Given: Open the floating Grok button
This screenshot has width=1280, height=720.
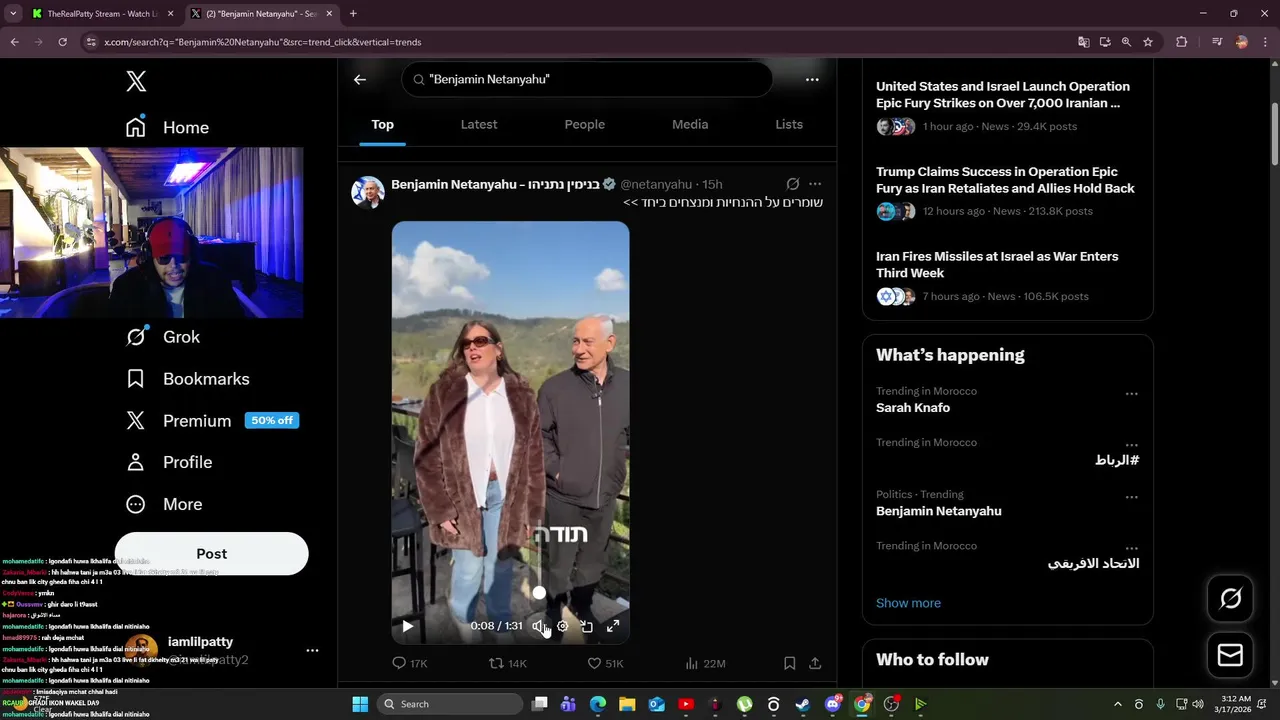Looking at the screenshot, I should tap(1231, 598).
